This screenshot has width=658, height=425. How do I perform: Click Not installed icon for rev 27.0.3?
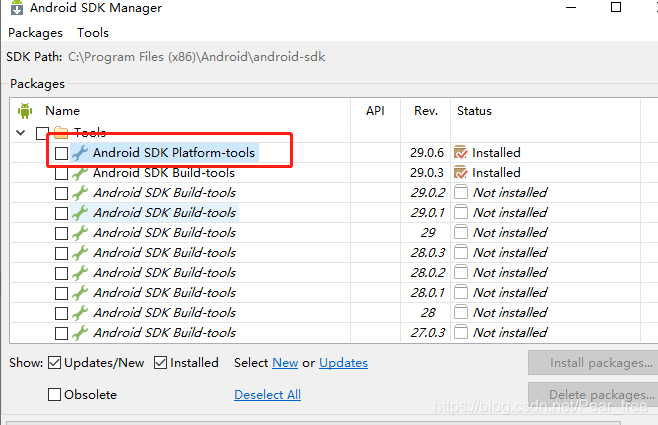pyautogui.click(x=461, y=332)
